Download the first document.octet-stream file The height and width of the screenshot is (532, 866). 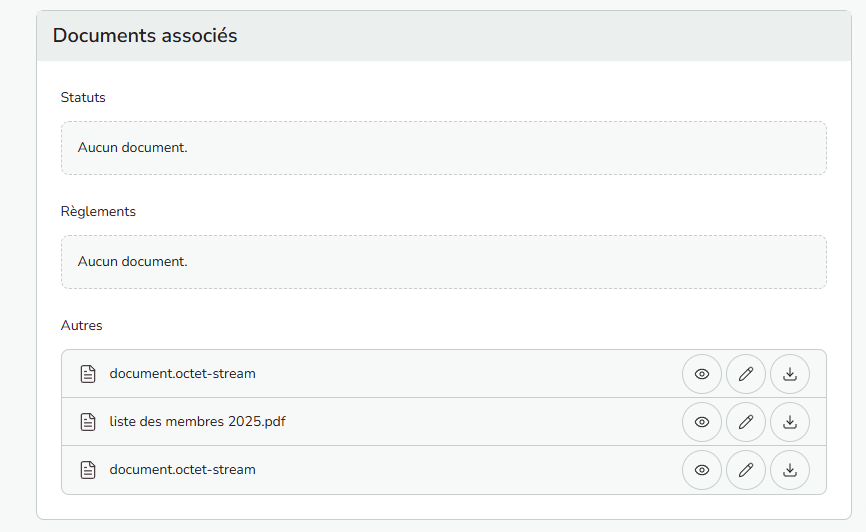coord(790,374)
